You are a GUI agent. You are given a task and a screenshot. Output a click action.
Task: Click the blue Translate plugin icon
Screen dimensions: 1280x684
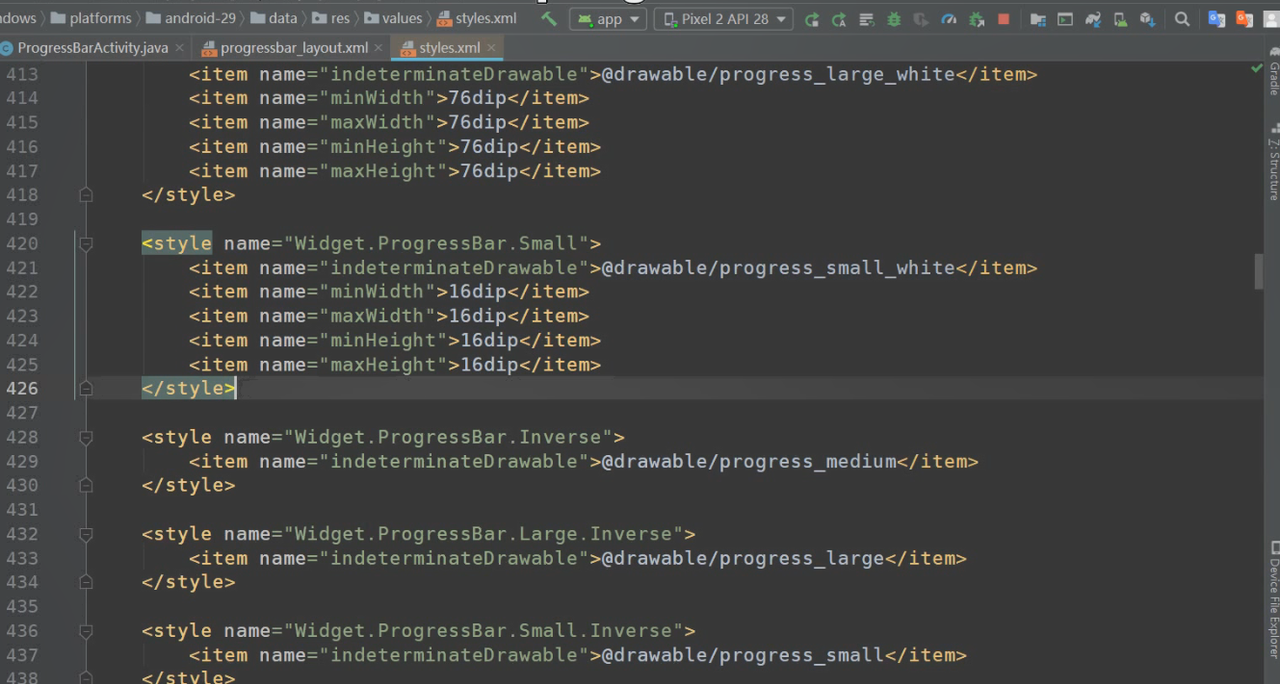point(1217,19)
